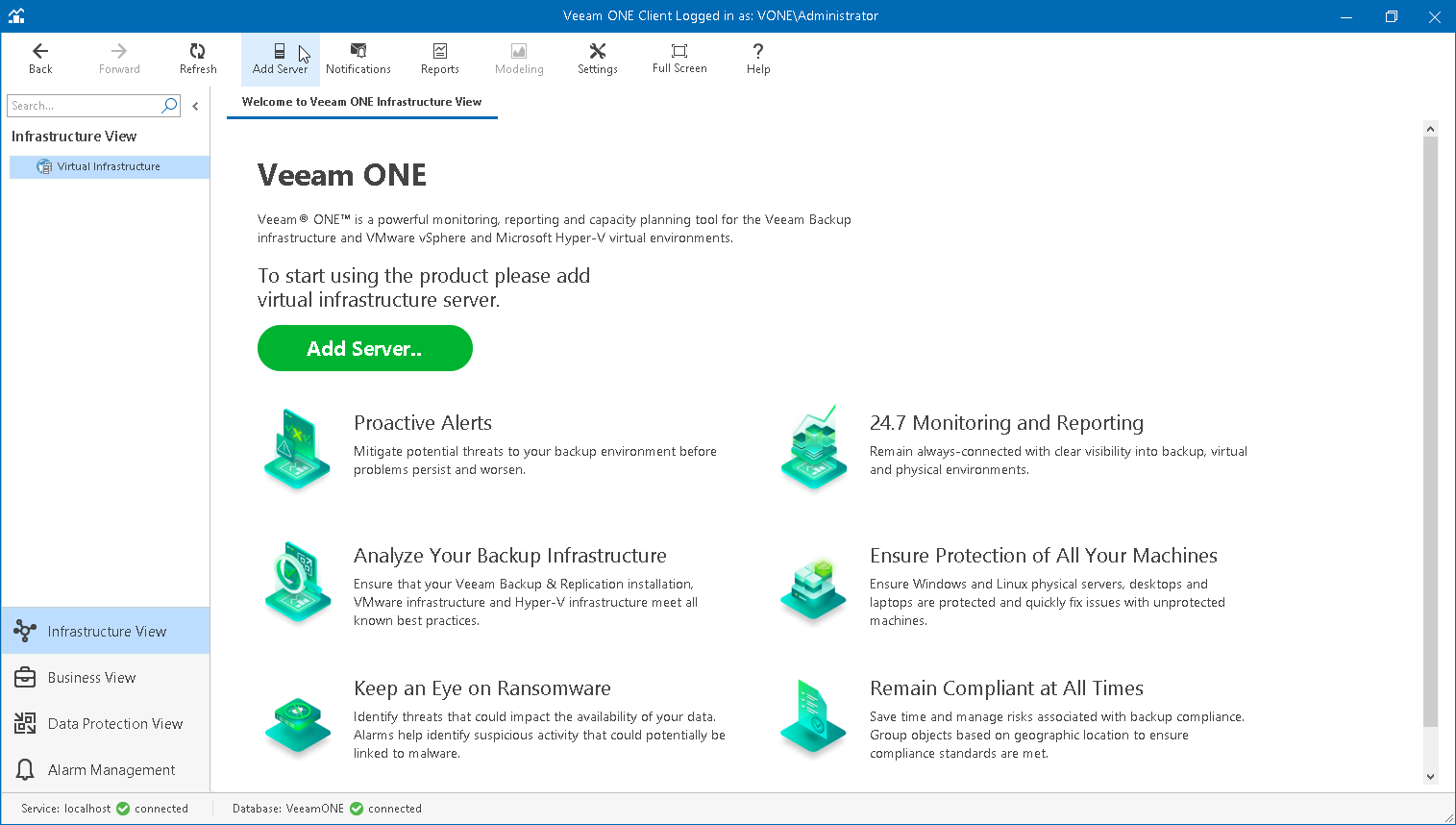Click the Veeam ONE main heading
Image resolution: width=1456 pixels, height=825 pixels.
pos(342,175)
